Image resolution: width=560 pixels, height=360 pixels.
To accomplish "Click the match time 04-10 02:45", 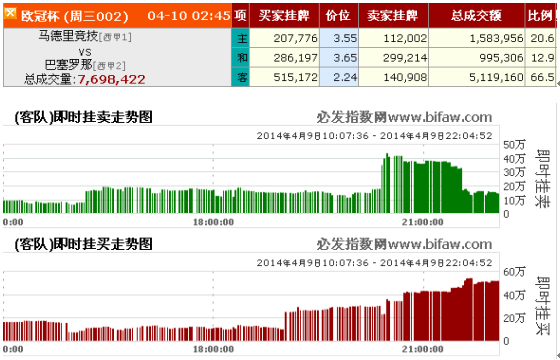I will pyautogui.click(x=189, y=16).
